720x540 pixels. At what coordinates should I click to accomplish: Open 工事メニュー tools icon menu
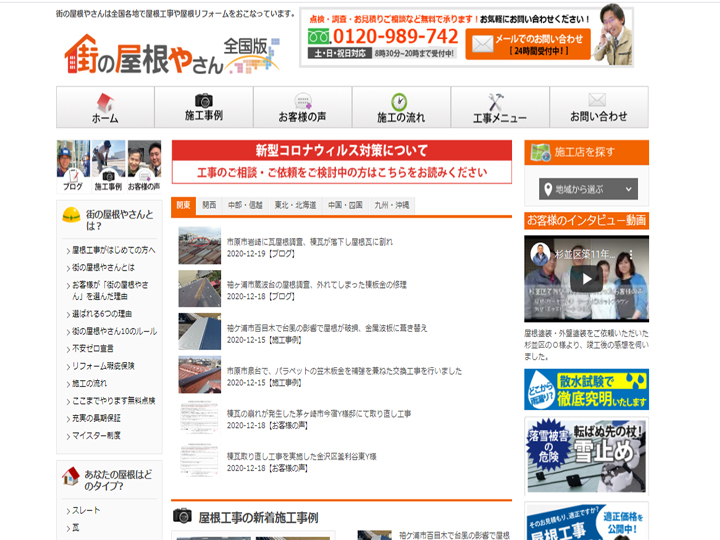click(x=500, y=107)
